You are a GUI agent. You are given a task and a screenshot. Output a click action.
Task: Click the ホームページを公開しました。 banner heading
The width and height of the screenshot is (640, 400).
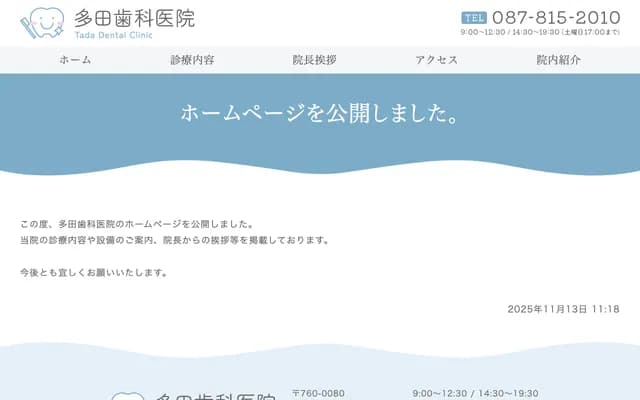click(x=320, y=113)
